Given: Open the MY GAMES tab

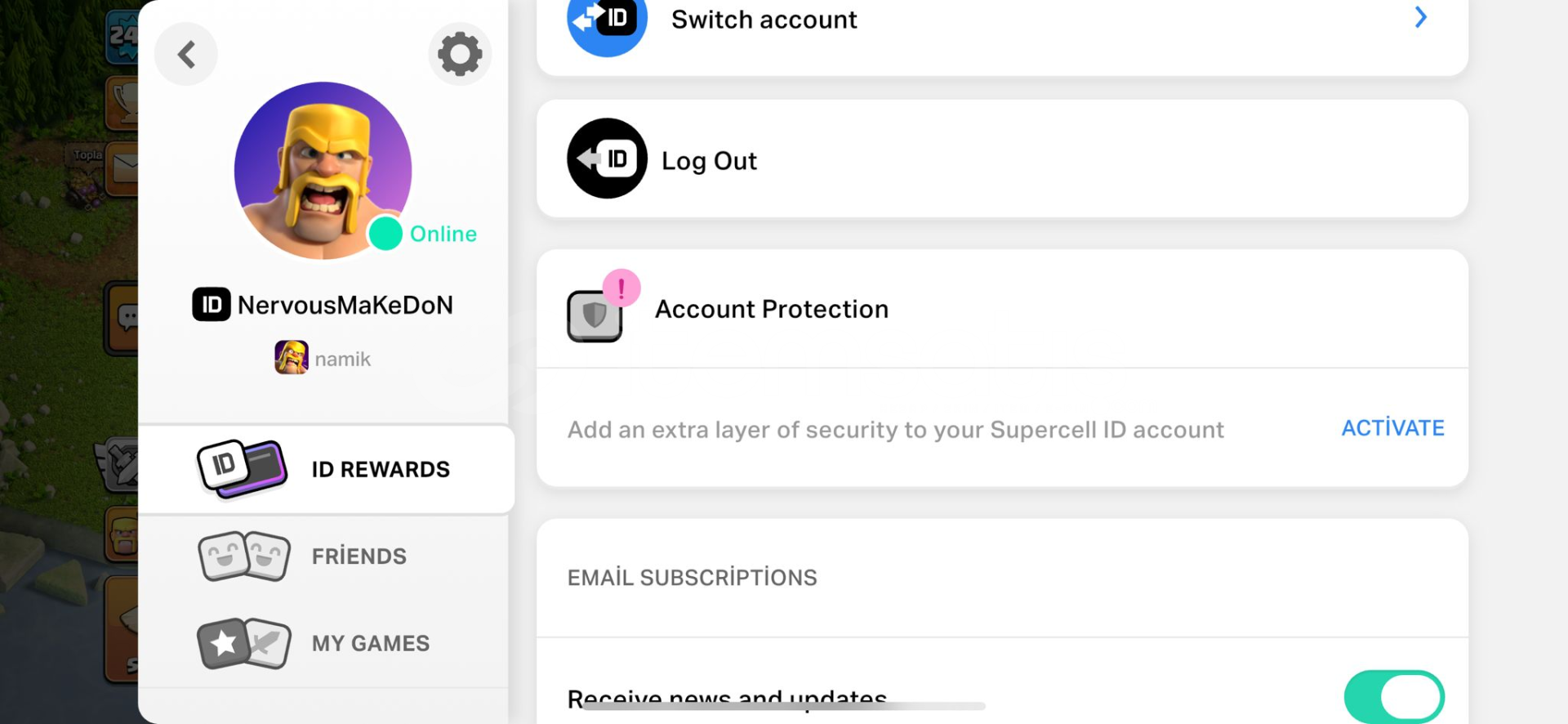Looking at the screenshot, I should [371, 644].
